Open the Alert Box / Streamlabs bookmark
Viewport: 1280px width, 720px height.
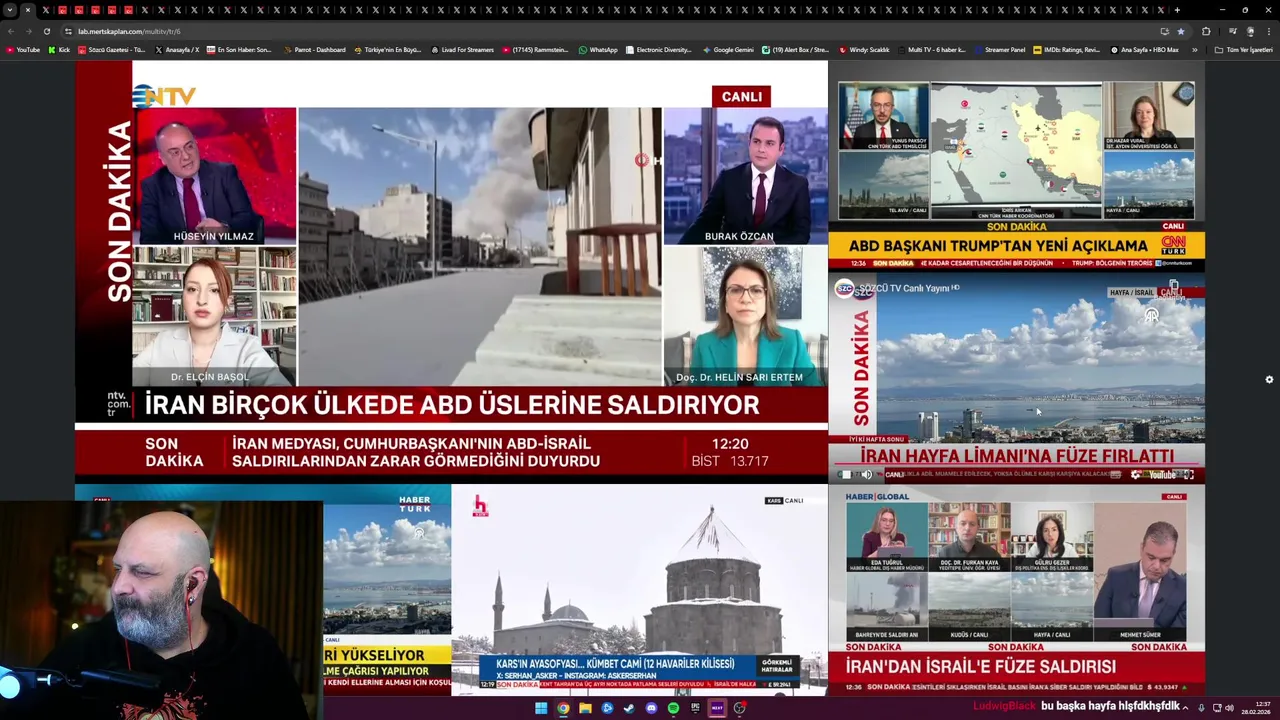795,49
